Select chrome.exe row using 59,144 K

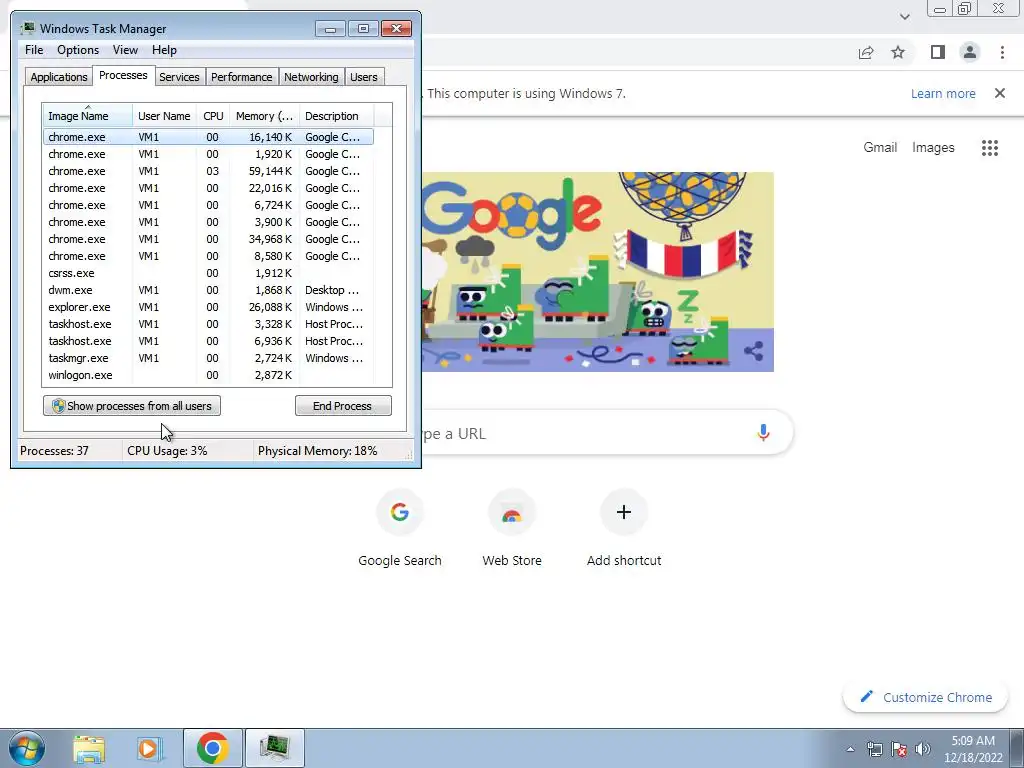[209, 171]
